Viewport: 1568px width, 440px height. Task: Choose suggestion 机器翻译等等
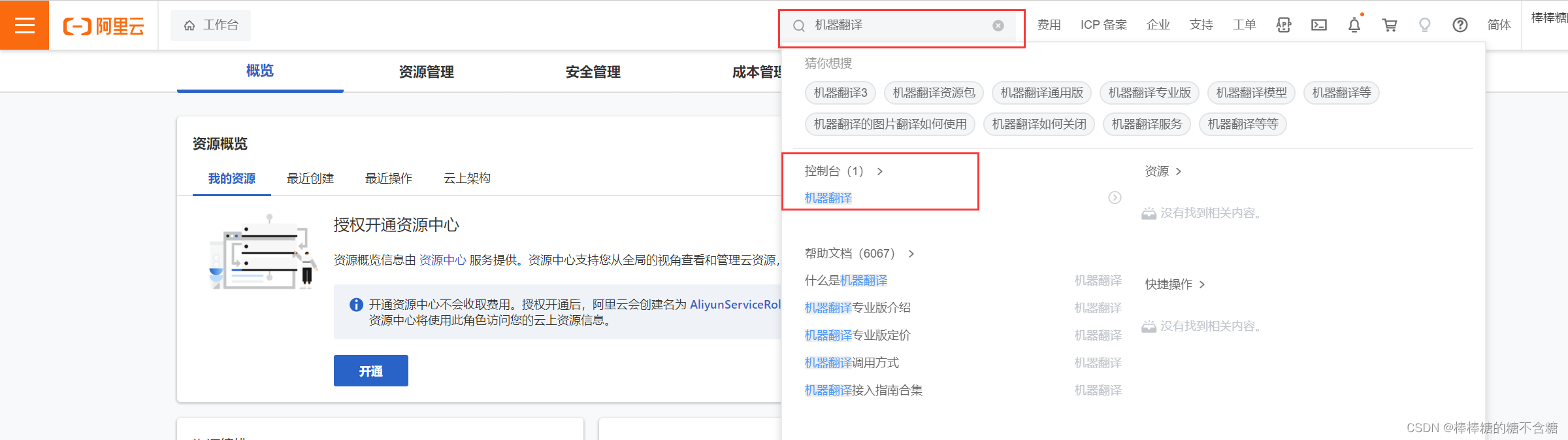1243,124
